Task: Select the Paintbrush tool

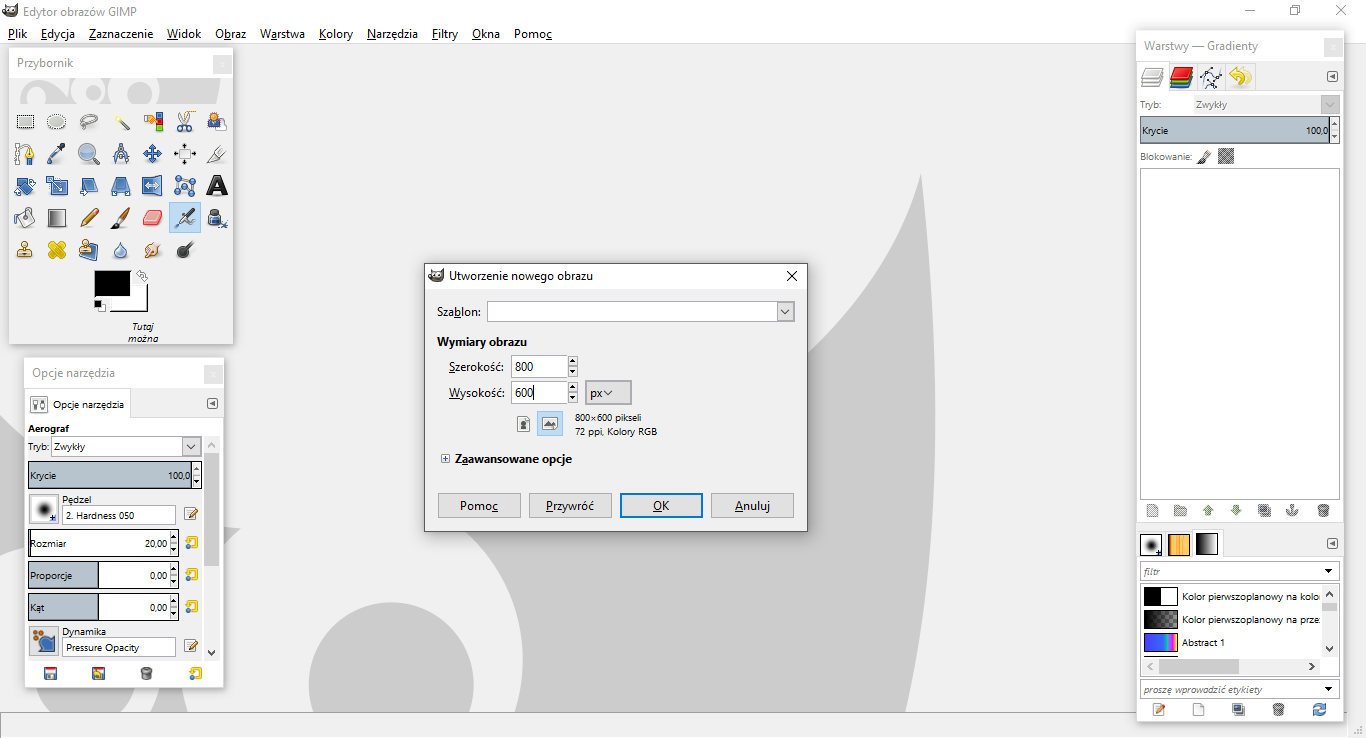Action: point(121,218)
